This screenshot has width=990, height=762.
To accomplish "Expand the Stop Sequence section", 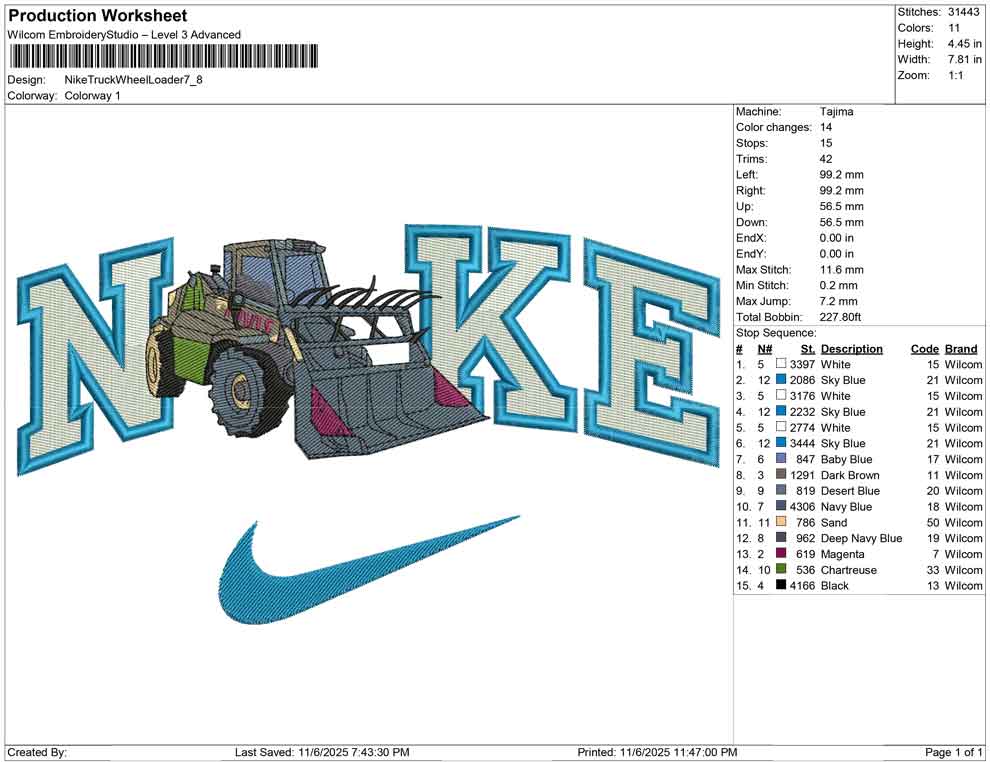I will point(775,333).
